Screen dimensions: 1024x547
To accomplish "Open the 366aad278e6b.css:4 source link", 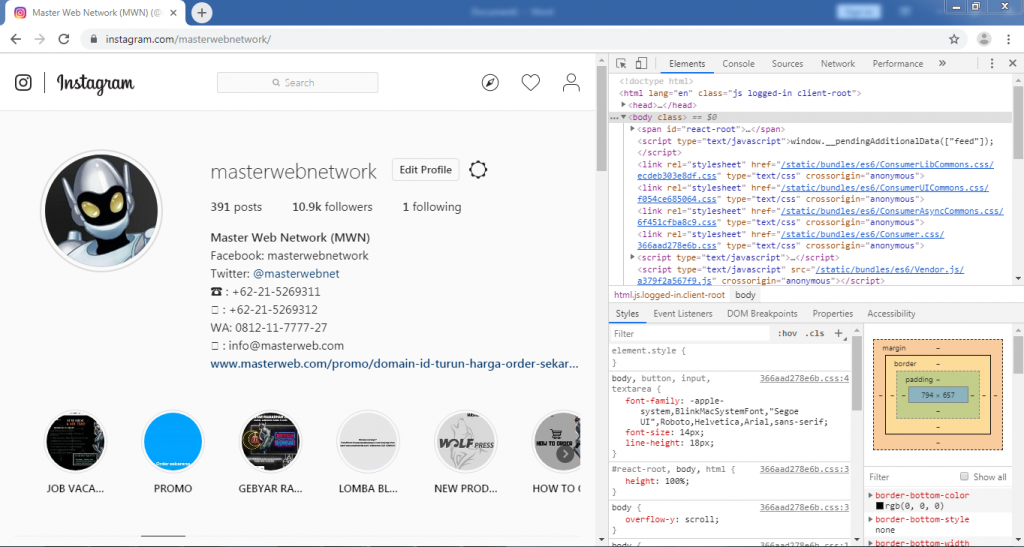I will 804,378.
